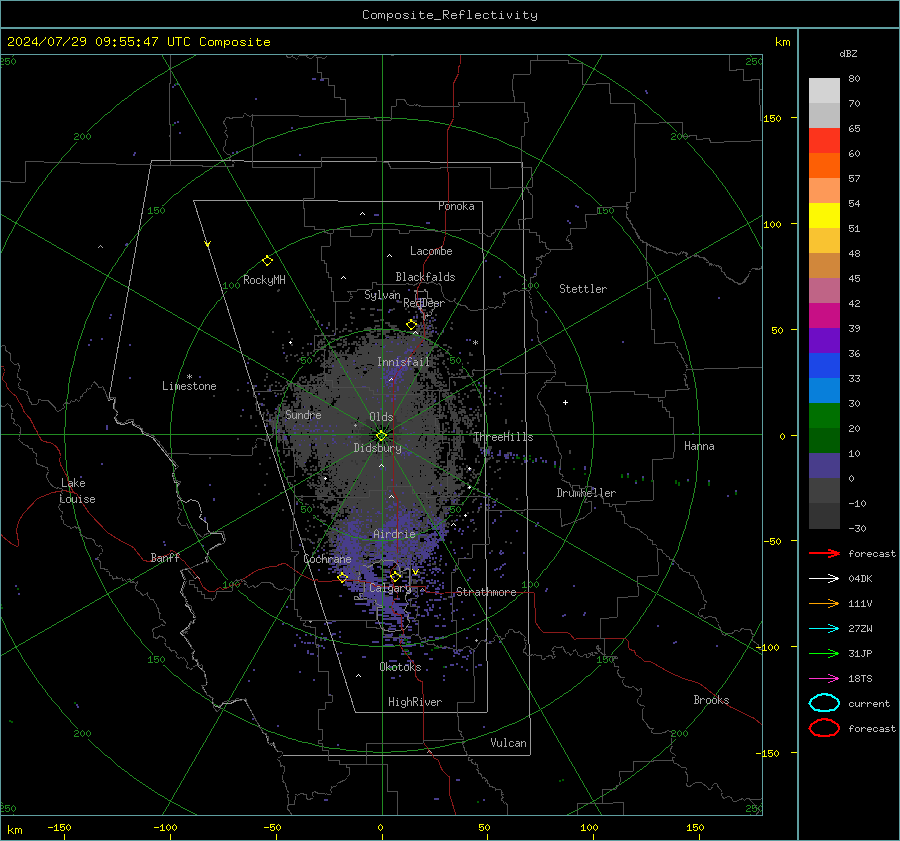This screenshot has height=841, width=900.
Task: Click the Sundre town label
Action: coord(303,414)
